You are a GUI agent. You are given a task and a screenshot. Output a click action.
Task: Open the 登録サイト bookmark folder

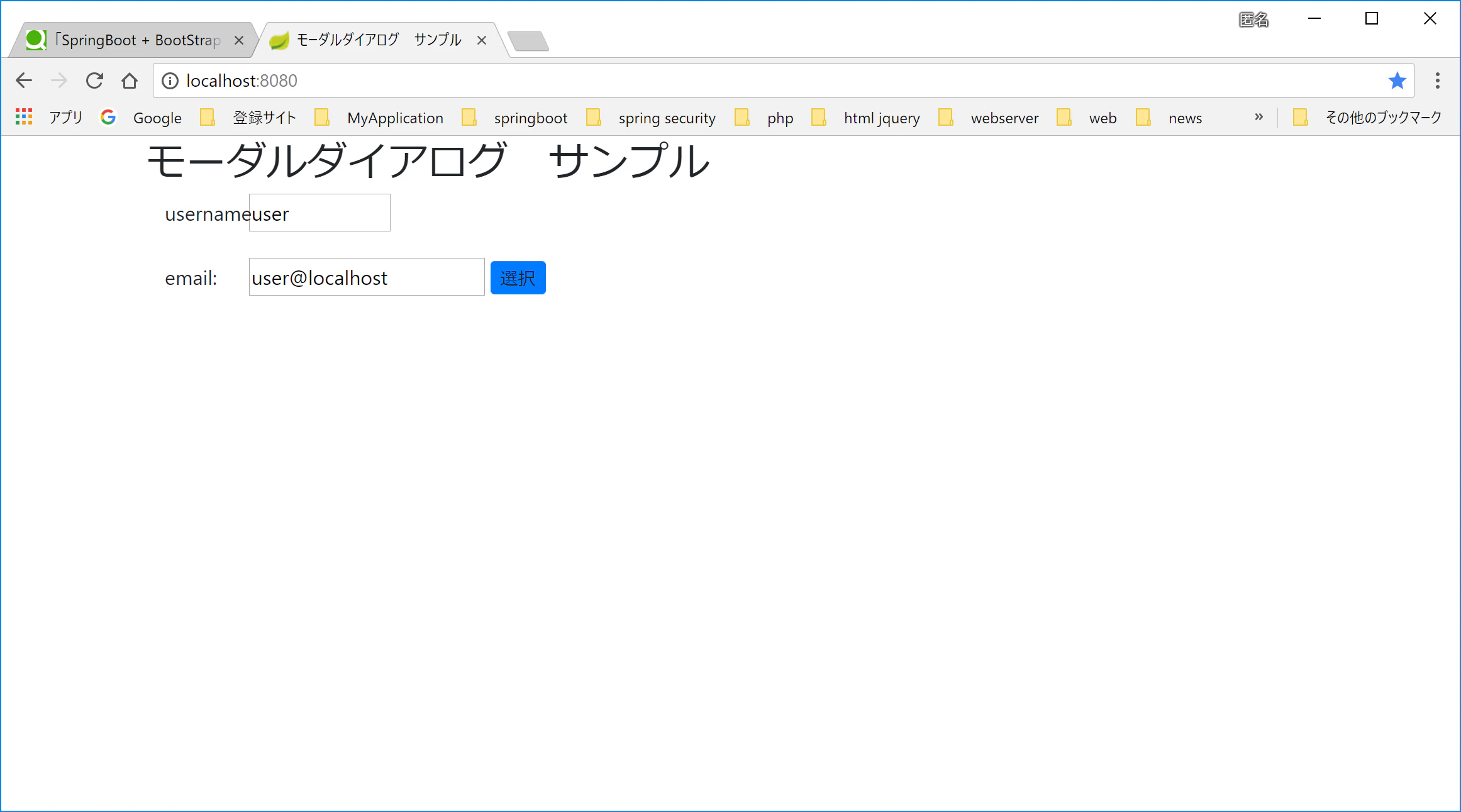point(248,118)
